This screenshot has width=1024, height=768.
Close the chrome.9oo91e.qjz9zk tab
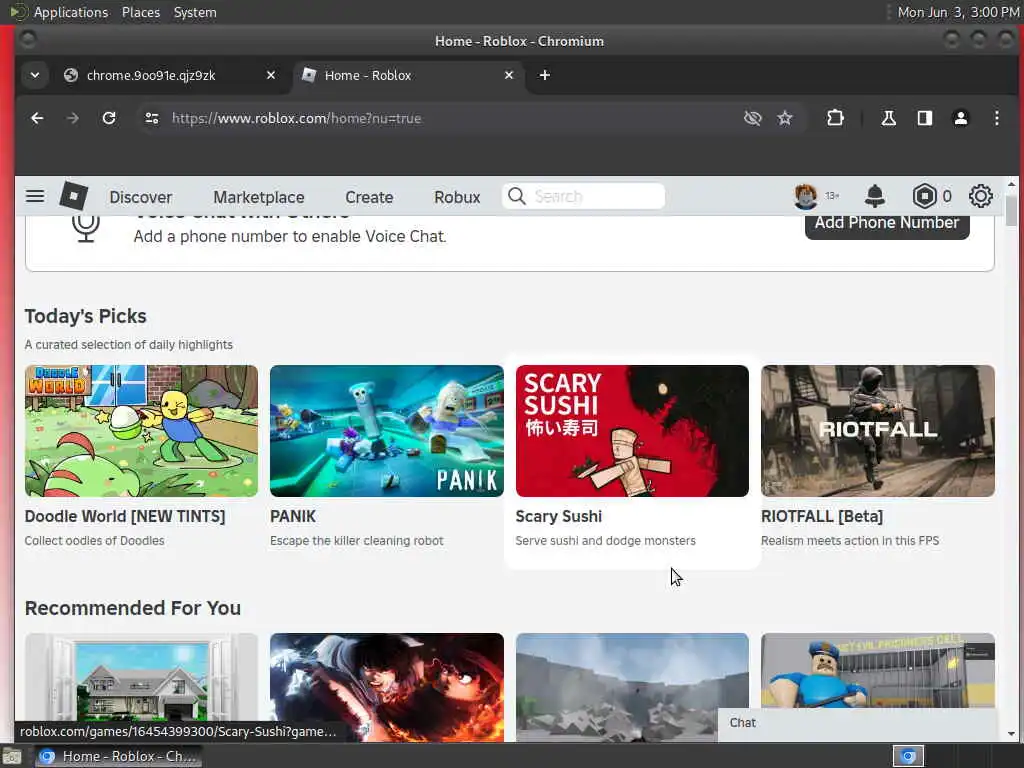271,75
